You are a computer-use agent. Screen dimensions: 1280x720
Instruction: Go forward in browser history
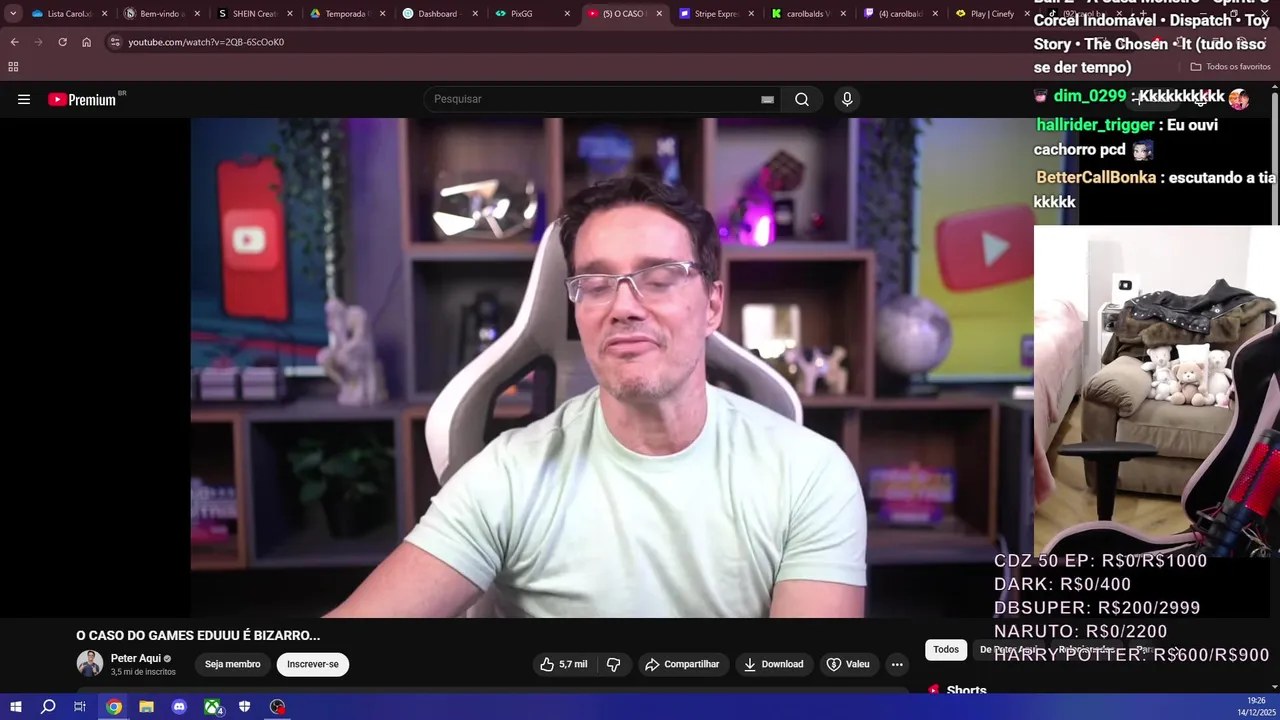[x=38, y=42]
